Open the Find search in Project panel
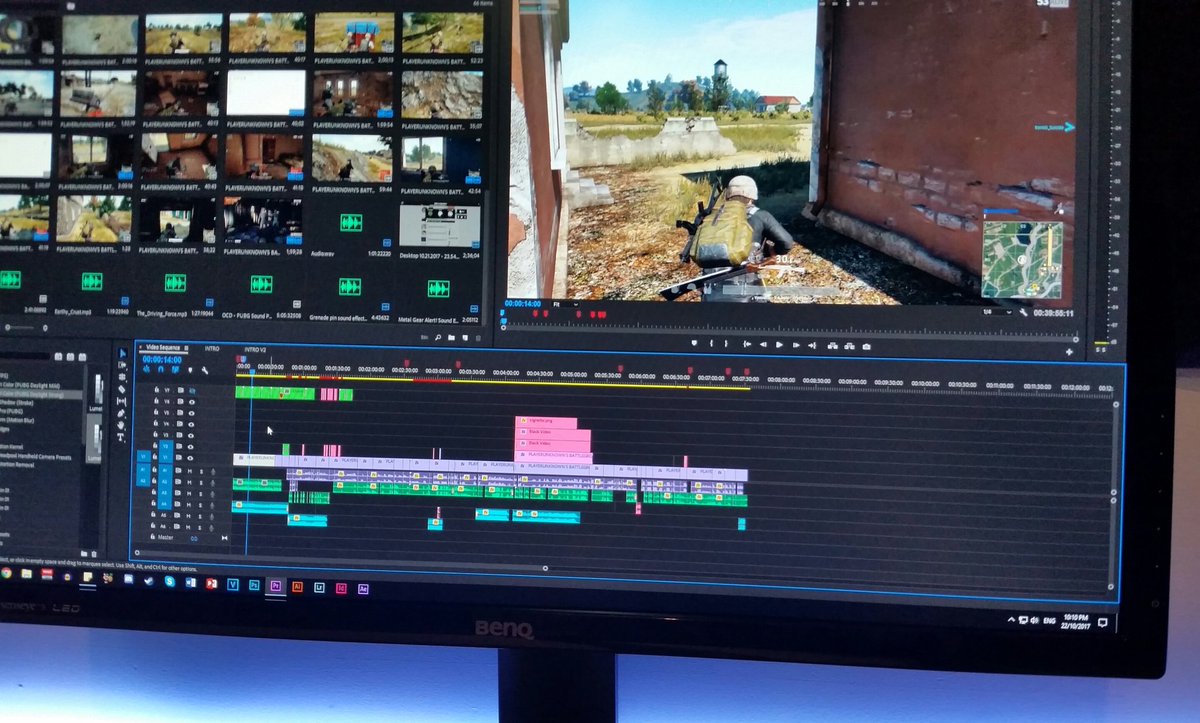 (x=438, y=338)
